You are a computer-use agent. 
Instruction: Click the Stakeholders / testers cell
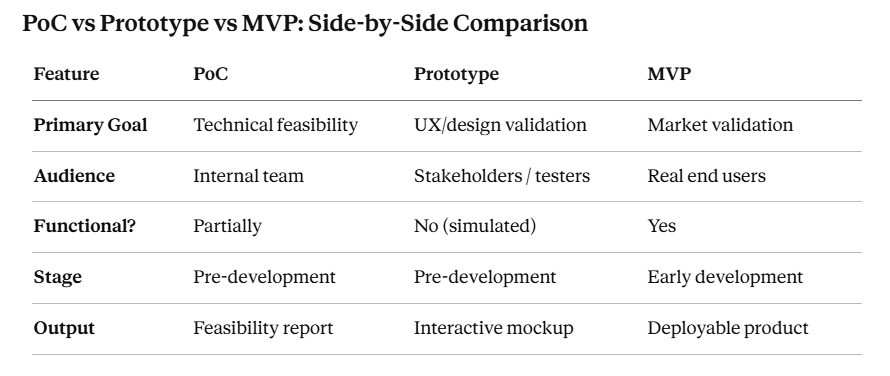click(502, 176)
